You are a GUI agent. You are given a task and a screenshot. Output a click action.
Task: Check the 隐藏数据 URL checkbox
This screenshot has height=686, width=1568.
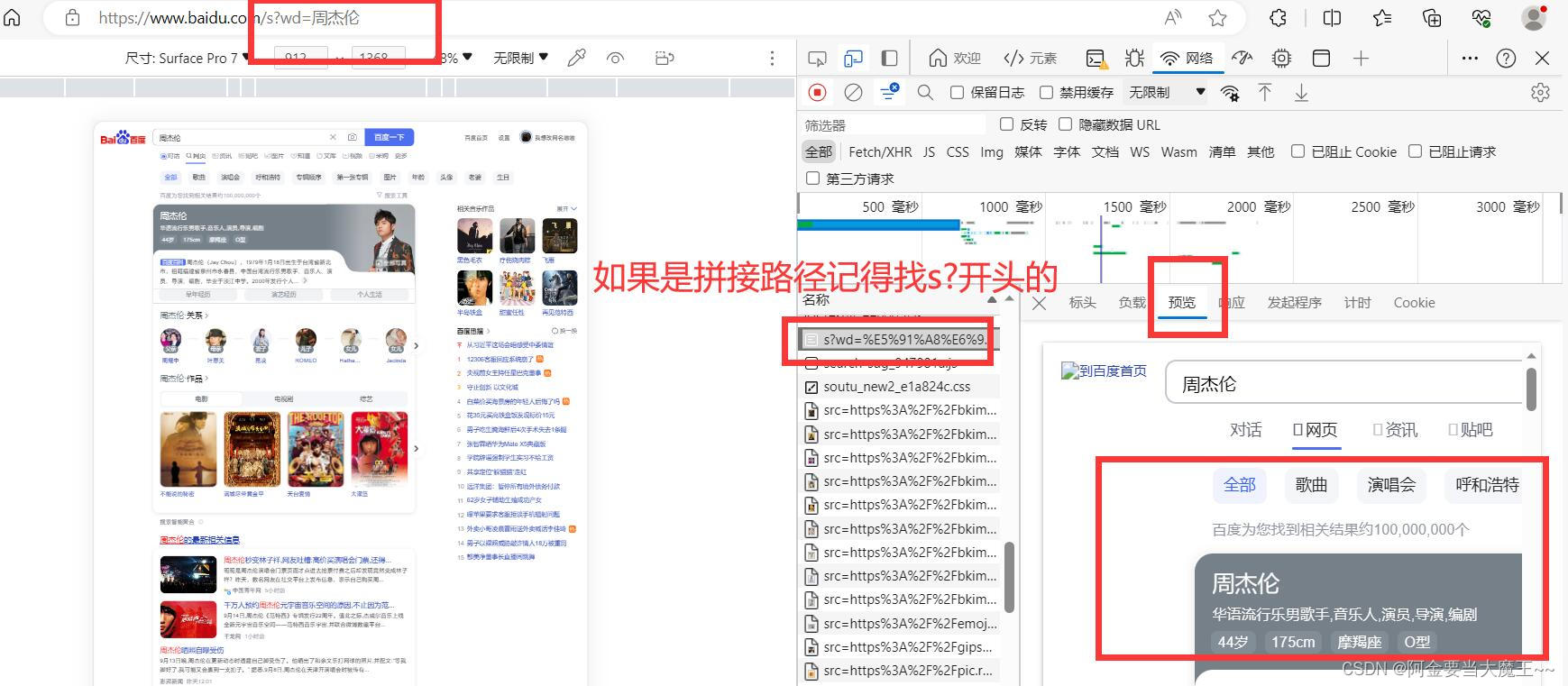[1065, 124]
